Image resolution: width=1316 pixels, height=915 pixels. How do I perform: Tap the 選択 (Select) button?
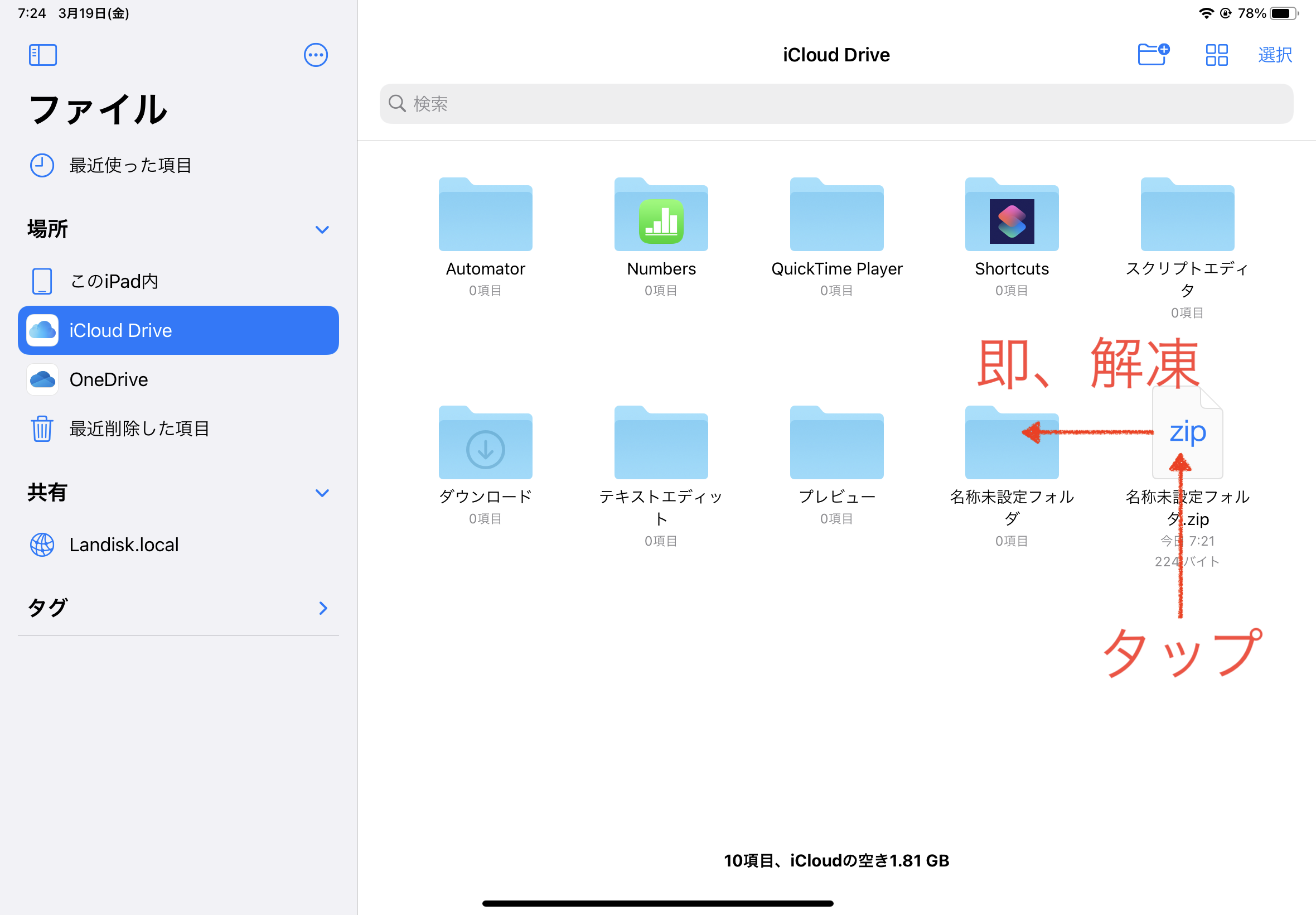tap(1275, 55)
